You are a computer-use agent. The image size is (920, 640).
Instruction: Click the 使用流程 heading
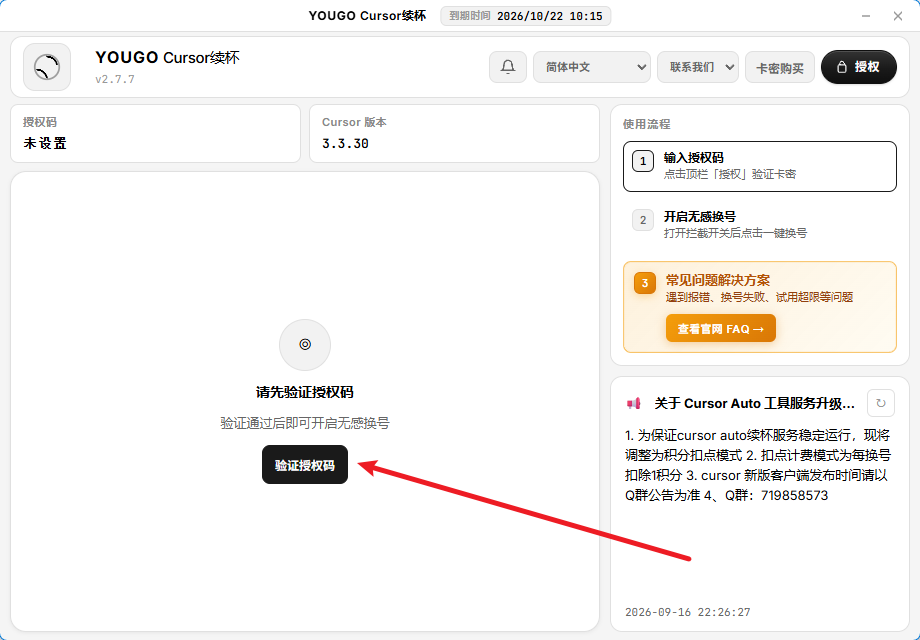coord(646,124)
